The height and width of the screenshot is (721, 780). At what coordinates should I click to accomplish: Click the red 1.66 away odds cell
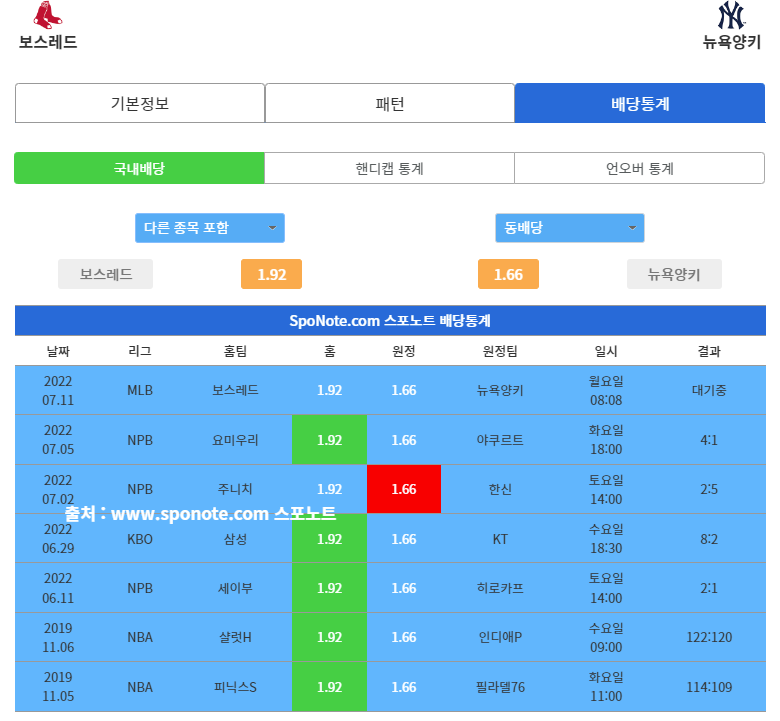[x=404, y=489]
